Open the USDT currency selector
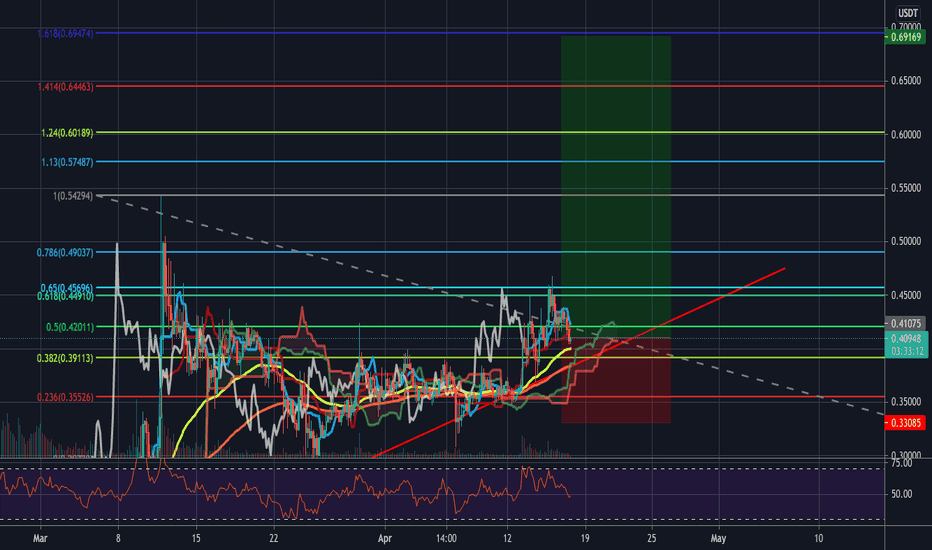932x550 pixels. point(907,12)
